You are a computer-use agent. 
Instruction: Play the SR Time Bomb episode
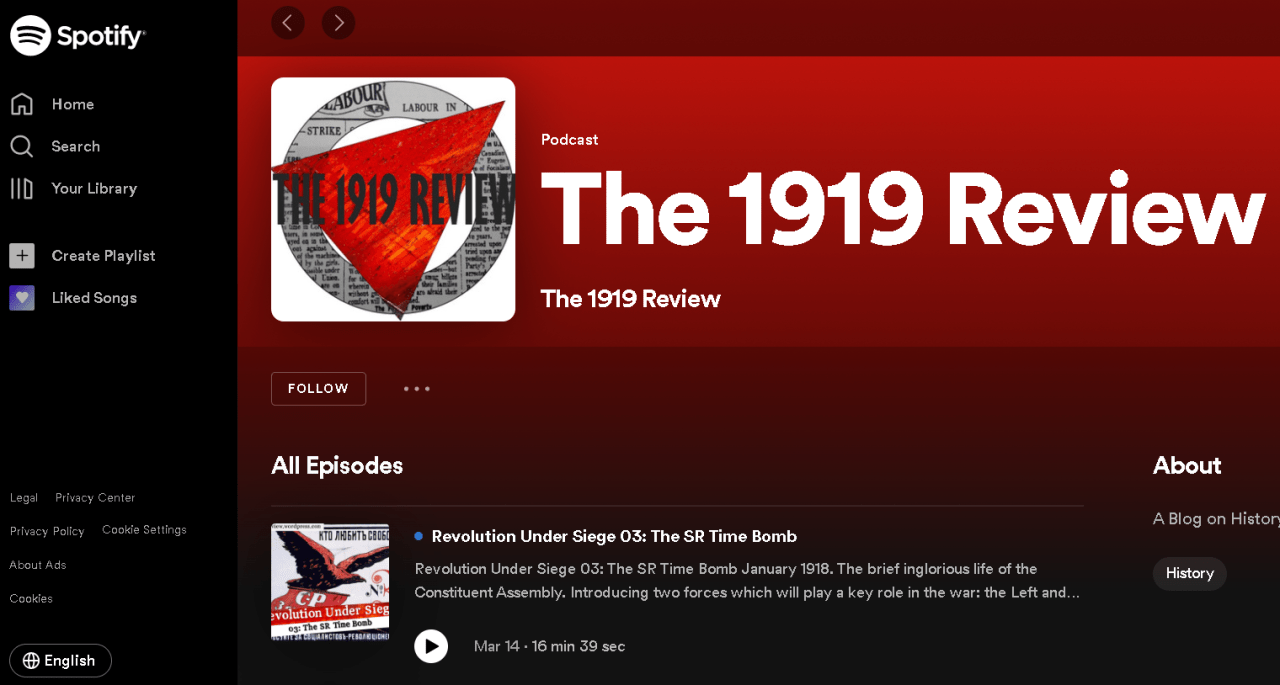coord(431,646)
